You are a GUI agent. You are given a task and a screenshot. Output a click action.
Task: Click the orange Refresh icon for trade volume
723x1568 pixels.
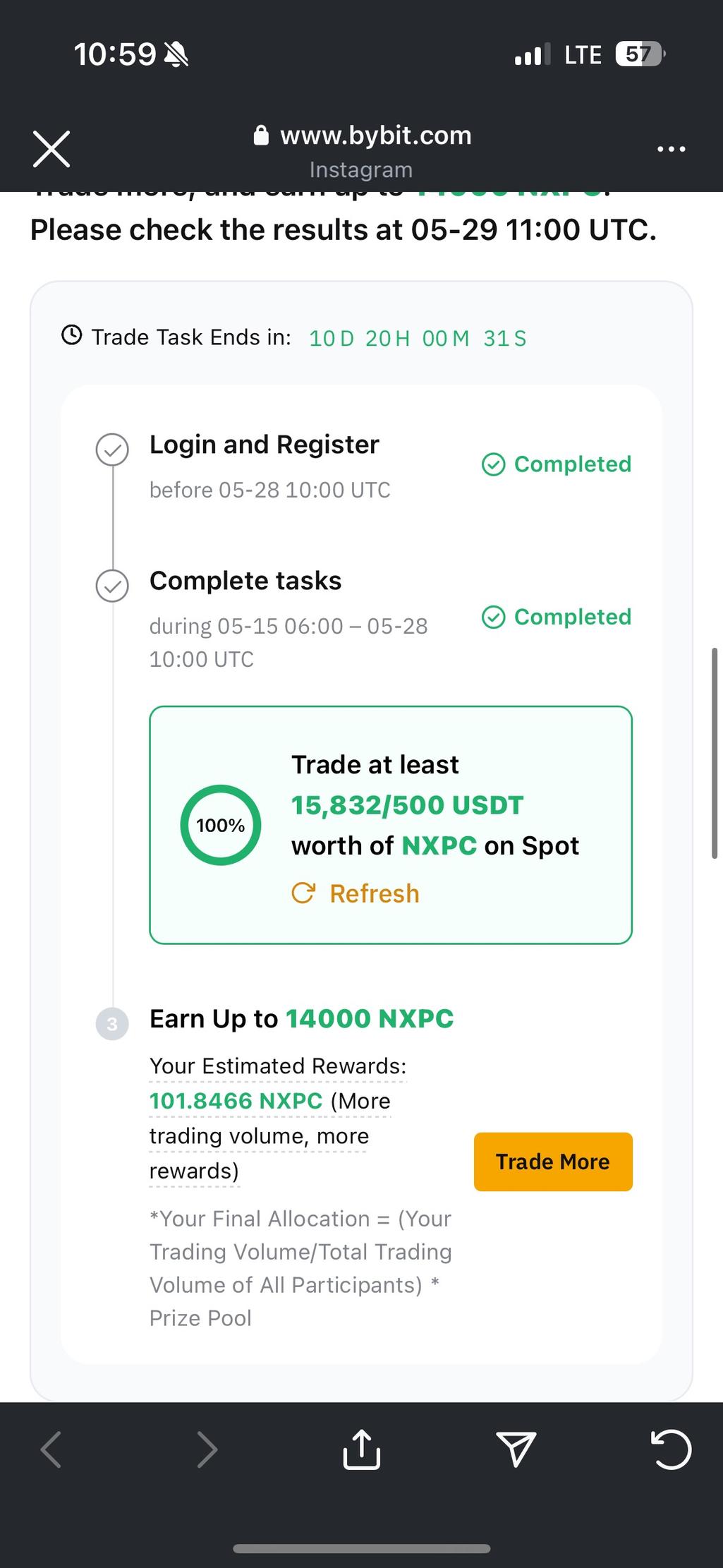(303, 893)
